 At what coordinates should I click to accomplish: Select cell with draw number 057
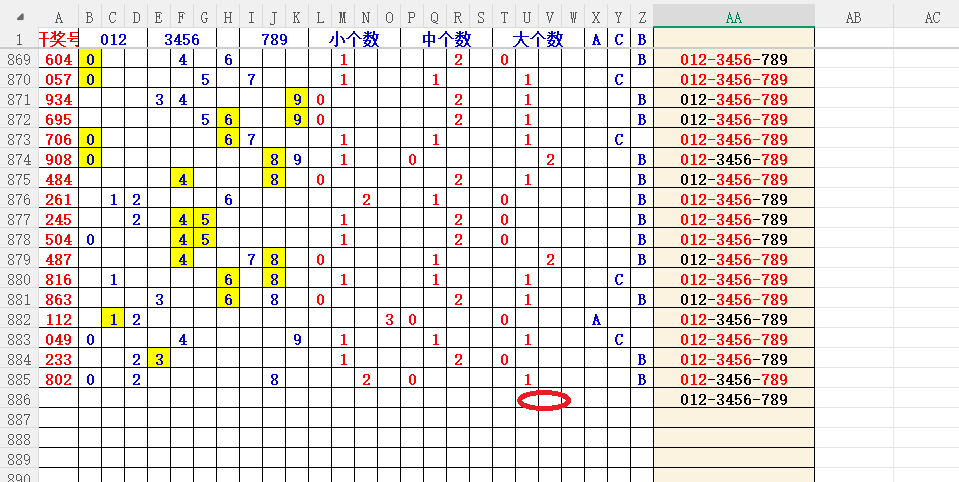click(59, 80)
